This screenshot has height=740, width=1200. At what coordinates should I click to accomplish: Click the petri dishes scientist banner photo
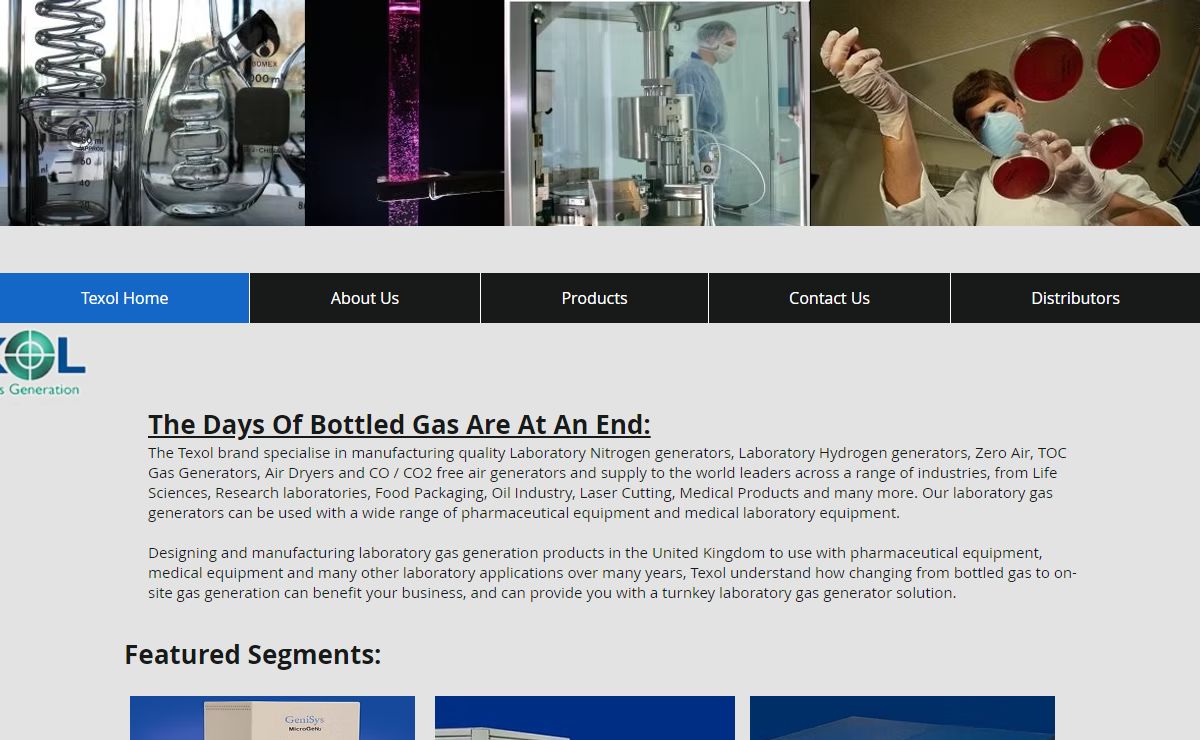coord(1005,113)
